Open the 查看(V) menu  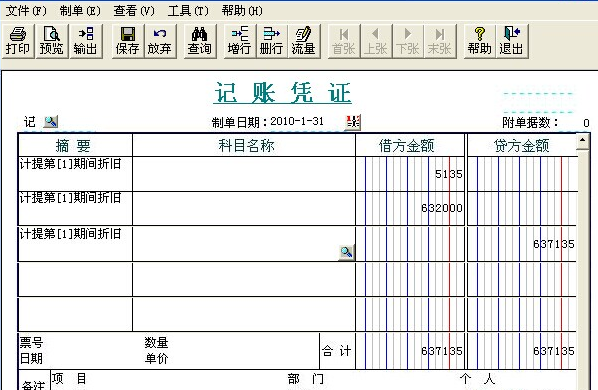point(134,11)
